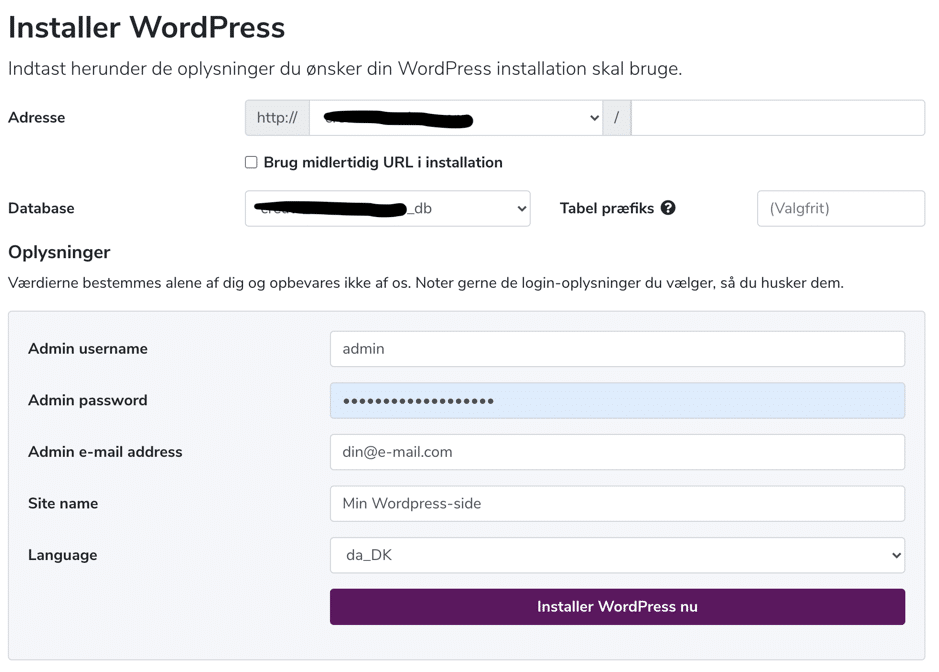Click the Installer WordPress nu button
This screenshot has height=672, width=939.
[x=617, y=607]
